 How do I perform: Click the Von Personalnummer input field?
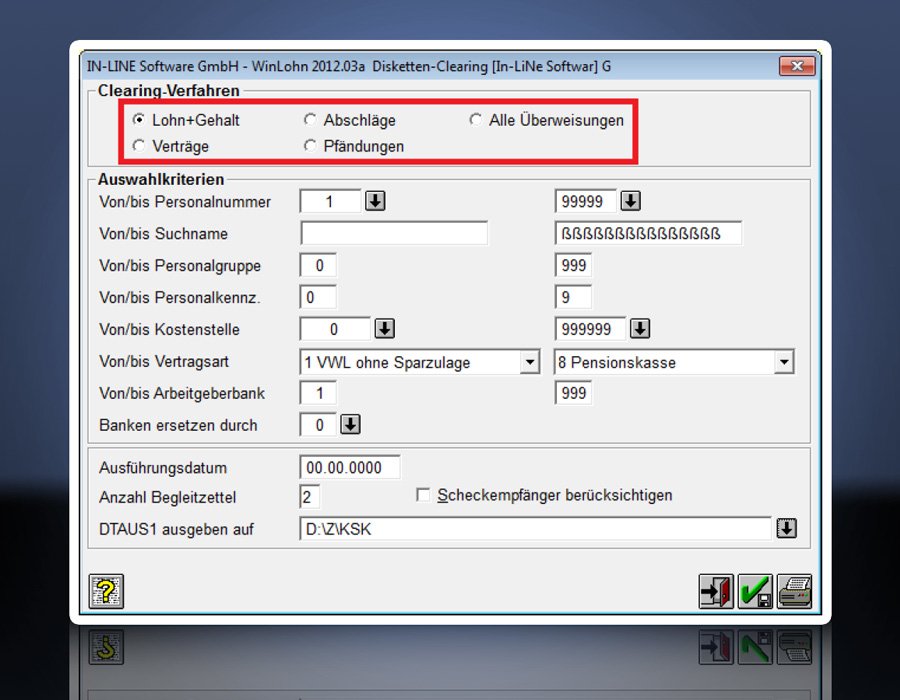coord(331,201)
